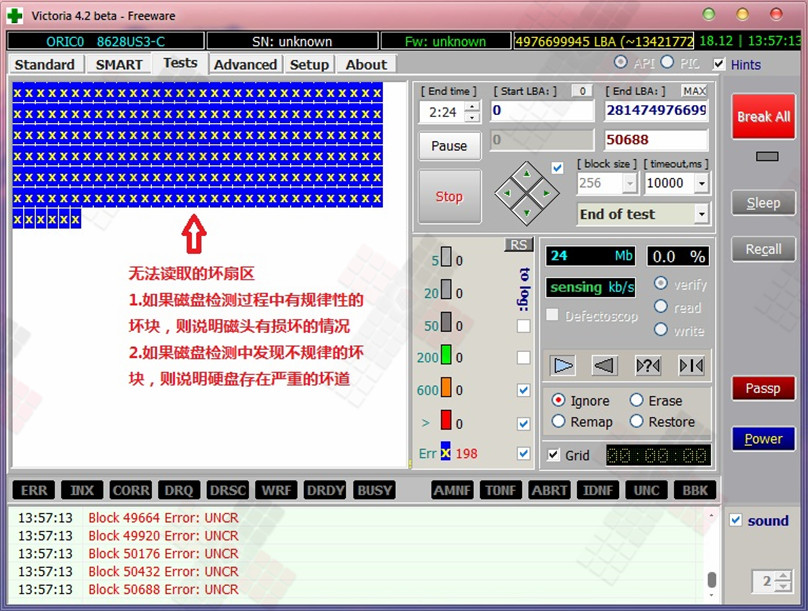Click the diamond navigation arrows pad
Viewport: 808px width, 611px height.
(526, 192)
